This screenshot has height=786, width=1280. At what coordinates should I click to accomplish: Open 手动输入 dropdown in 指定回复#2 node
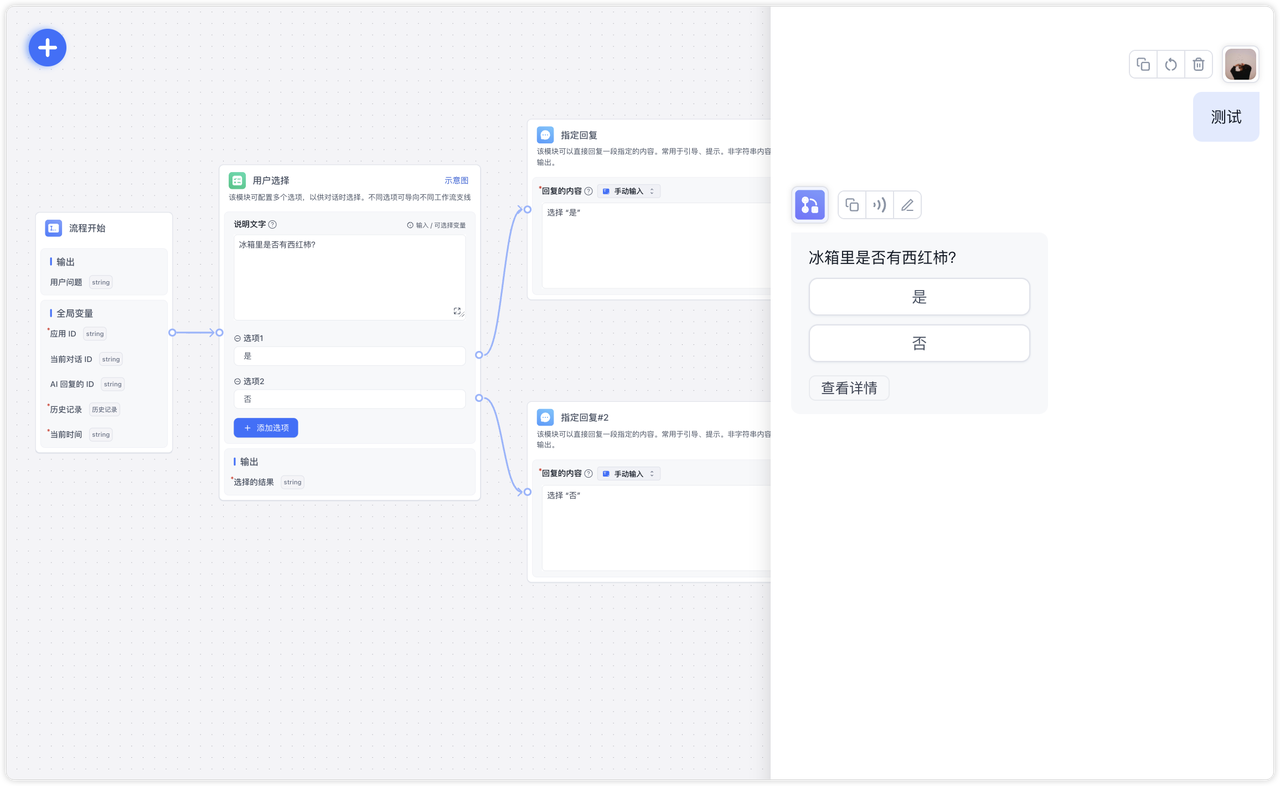[629, 473]
